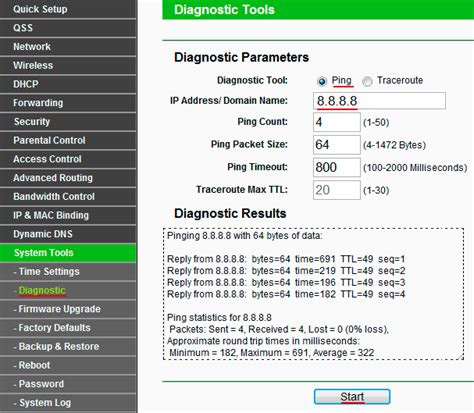The height and width of the screenshot is (413, 474).
Task: Open the Forwarding menu
Action: click(68, 103)
